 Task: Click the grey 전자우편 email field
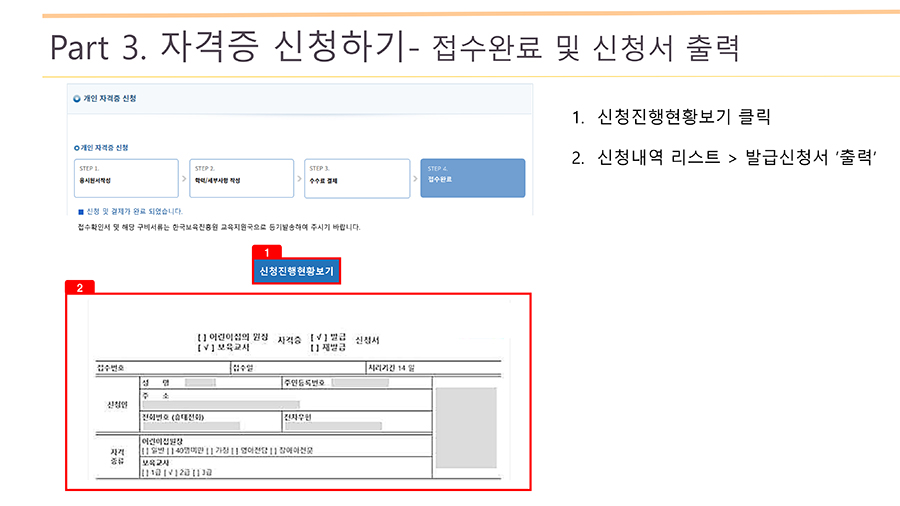coord(333,426)
